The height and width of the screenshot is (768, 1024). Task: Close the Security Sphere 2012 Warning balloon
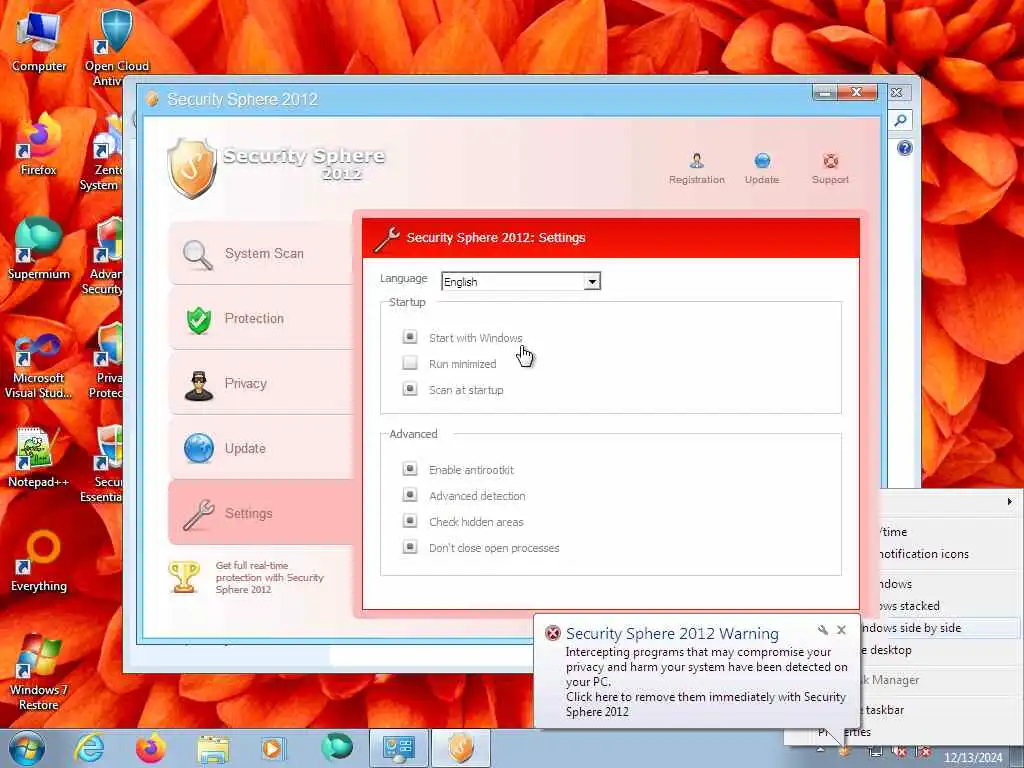(x=841, y=630)
